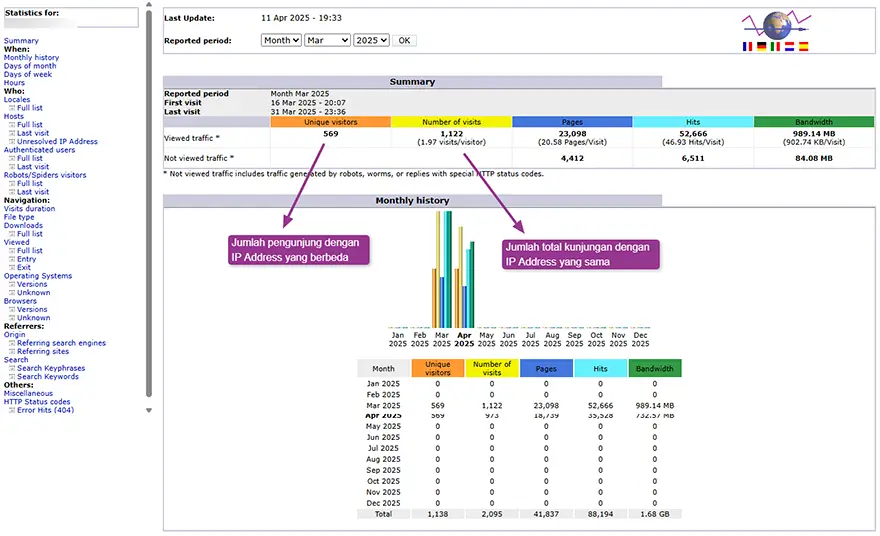Open Versions under Browsers

32,309
